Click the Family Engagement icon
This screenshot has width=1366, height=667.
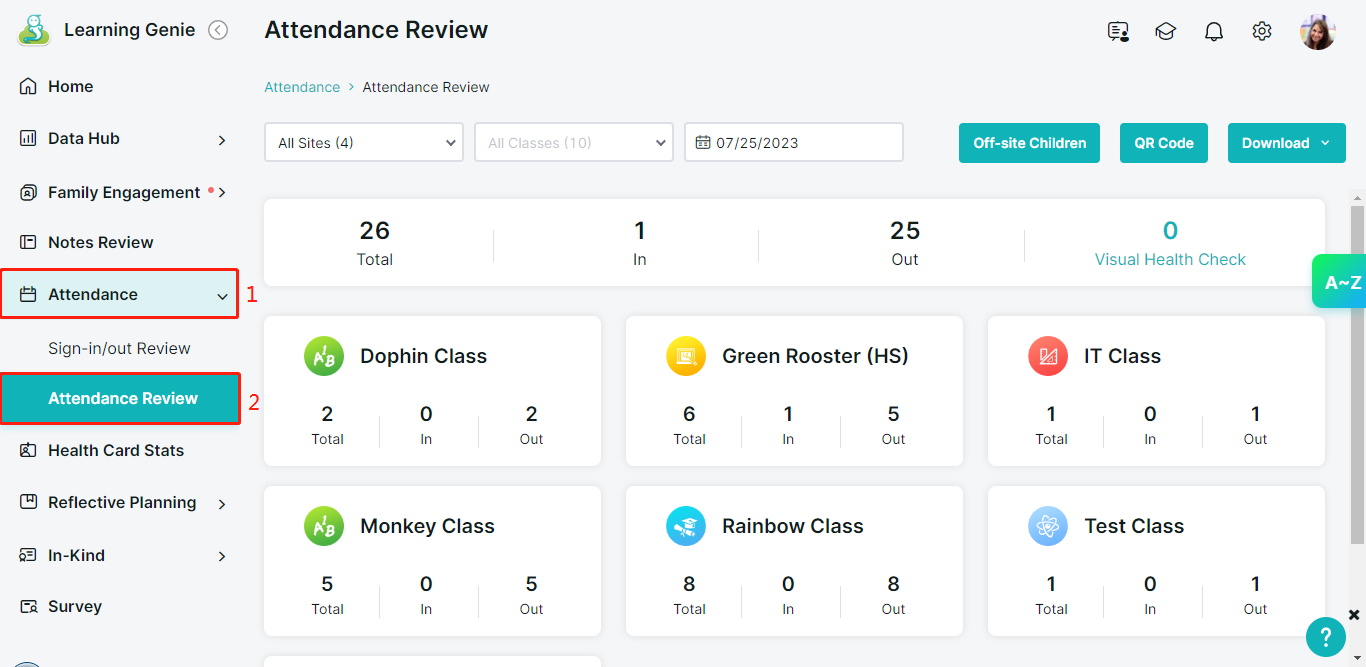pyautogui.click(x=28, y=192)
